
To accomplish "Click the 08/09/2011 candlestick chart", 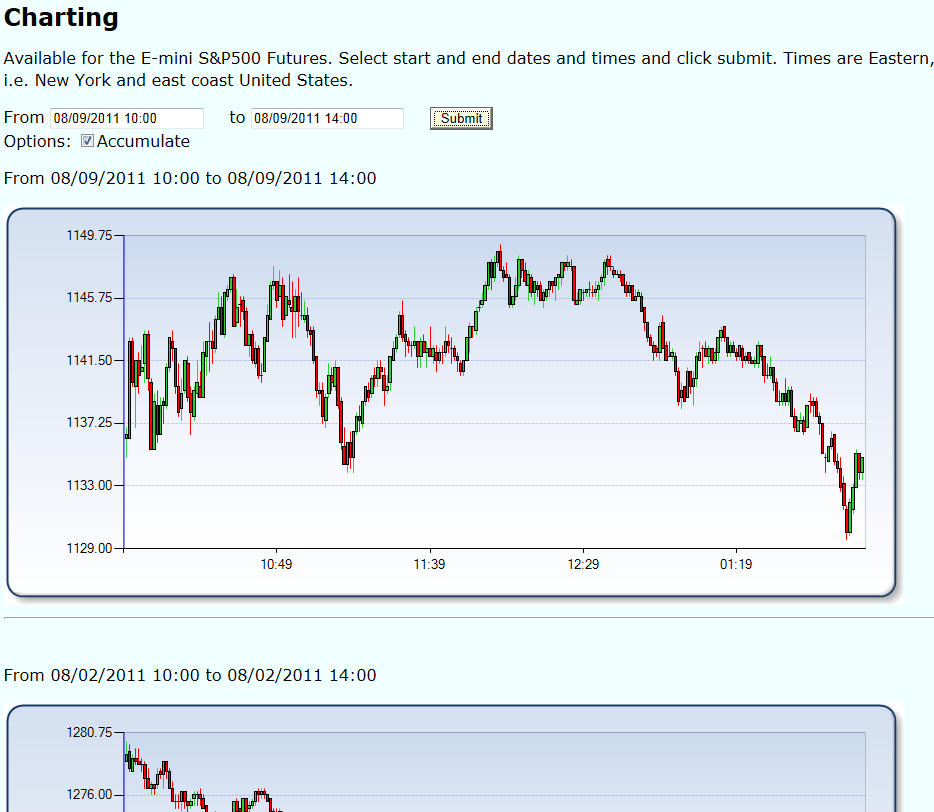I will click(452, 402).
